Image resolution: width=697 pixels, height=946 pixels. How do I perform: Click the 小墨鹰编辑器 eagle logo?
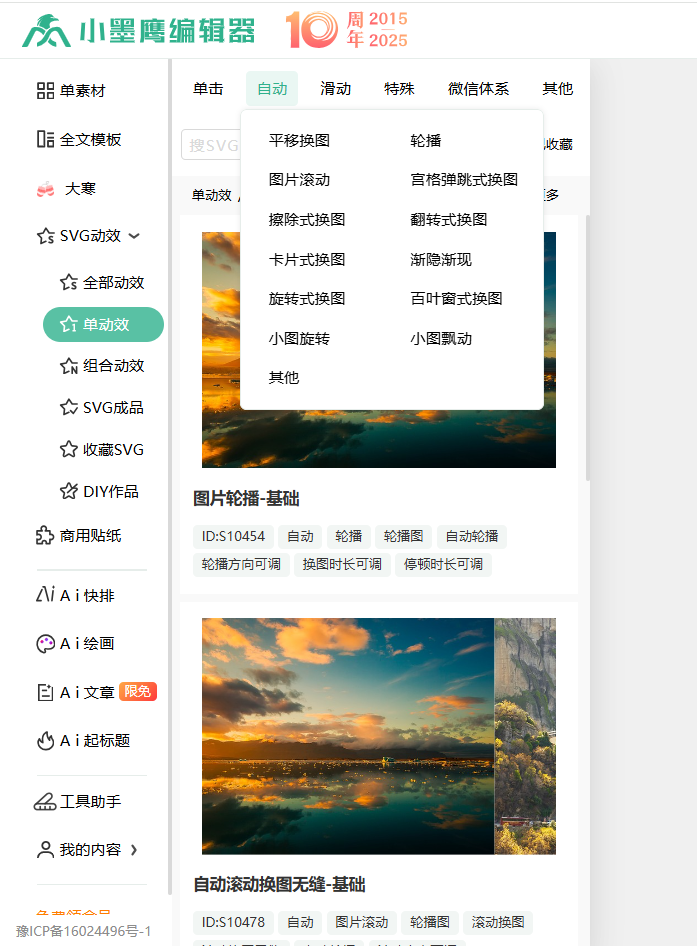coord(46,31)
